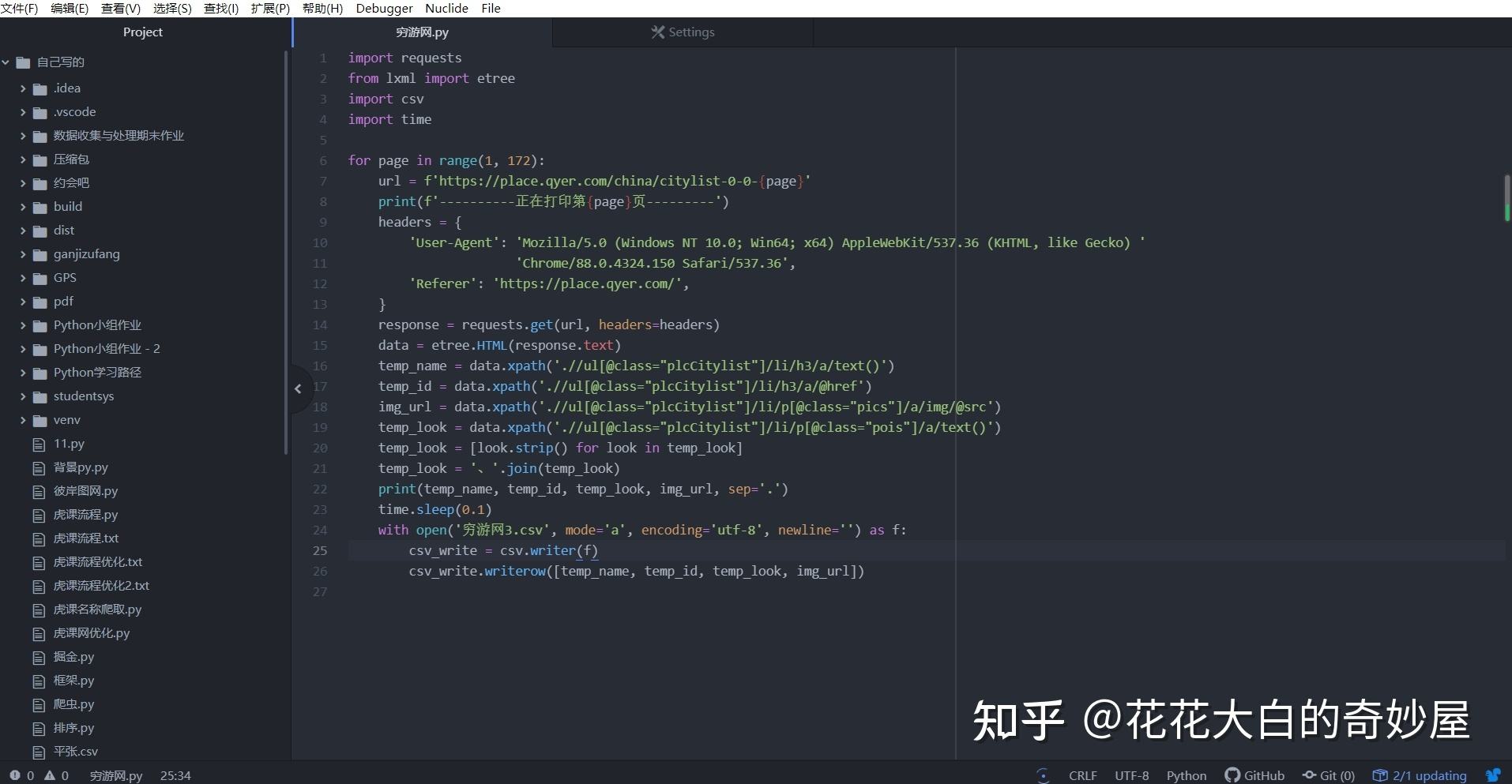Open 虎课网优化.py file
1512x784 pixels.
(x=92, y=633)
